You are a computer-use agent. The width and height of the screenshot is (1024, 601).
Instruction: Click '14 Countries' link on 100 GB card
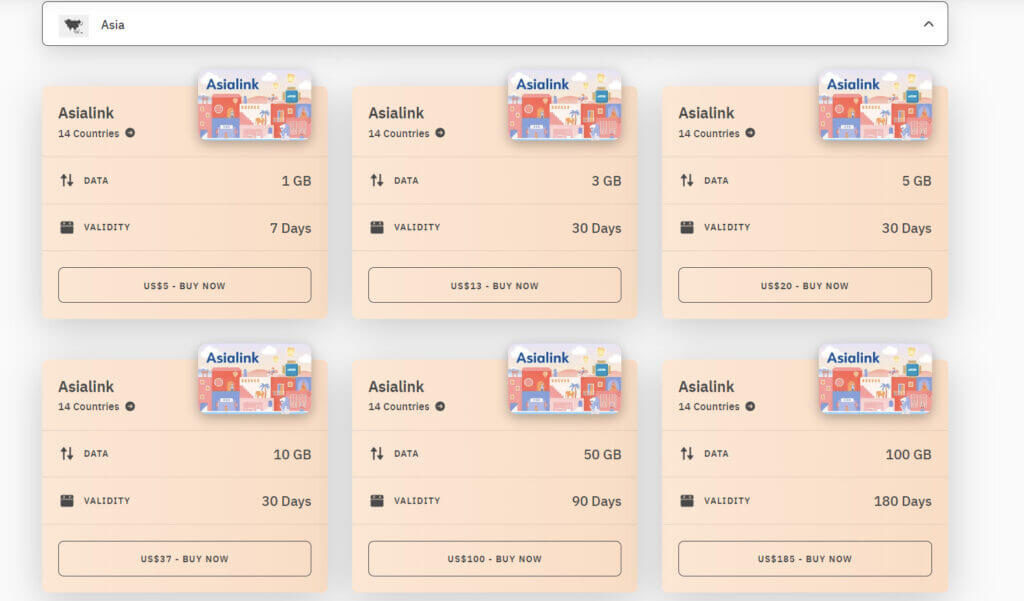[709, 406]
